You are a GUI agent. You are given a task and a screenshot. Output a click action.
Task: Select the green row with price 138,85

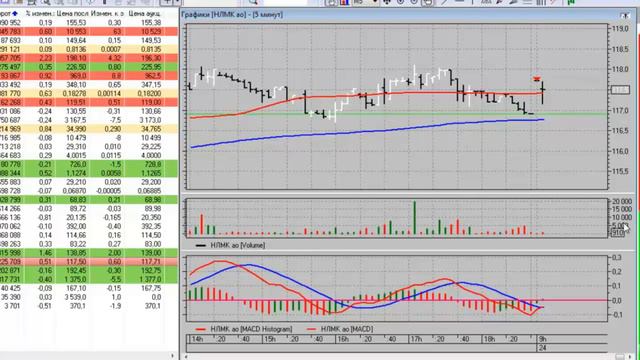click(x=89, y=253)
